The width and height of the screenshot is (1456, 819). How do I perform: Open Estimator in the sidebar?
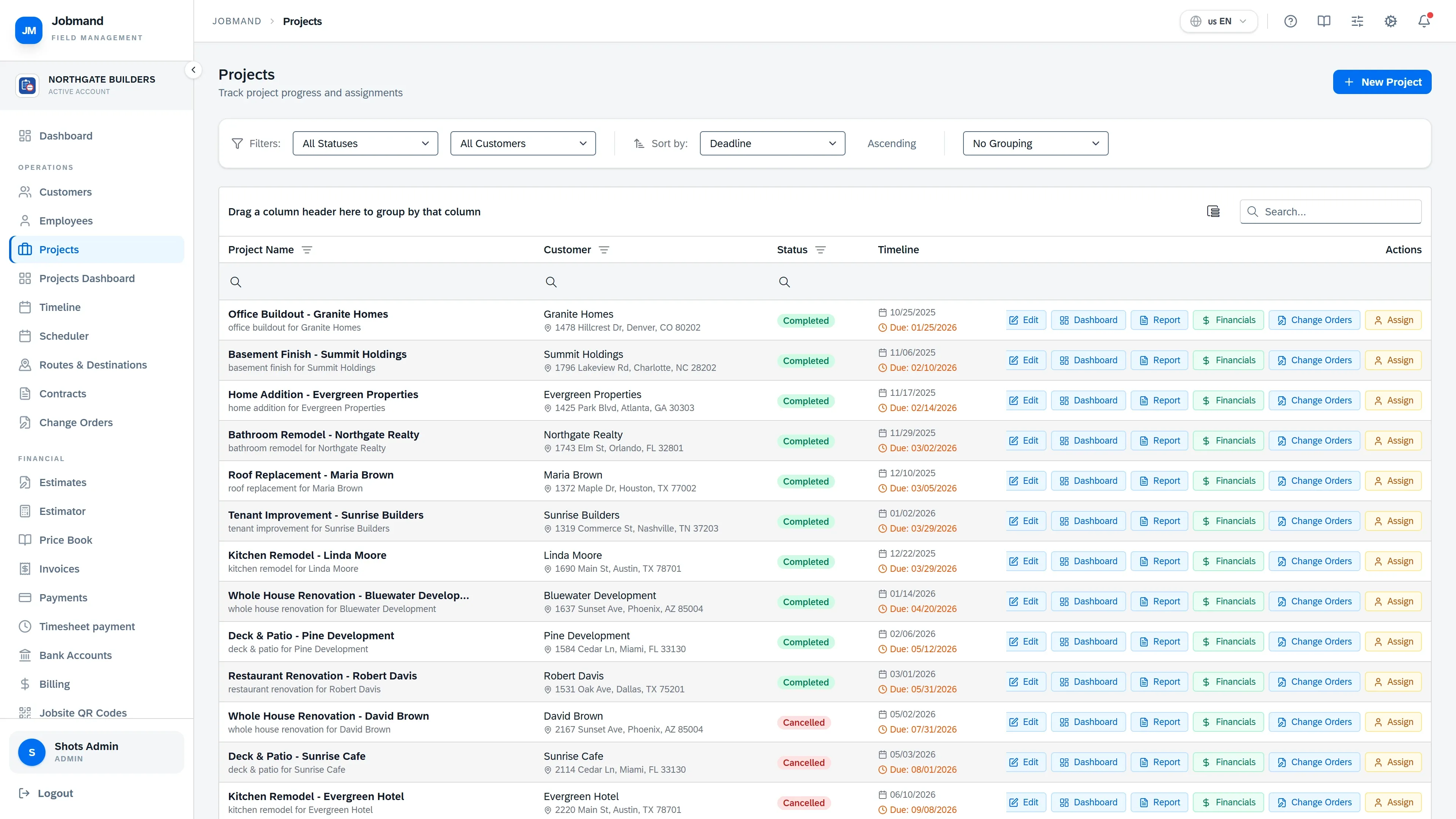click(97, 511)
